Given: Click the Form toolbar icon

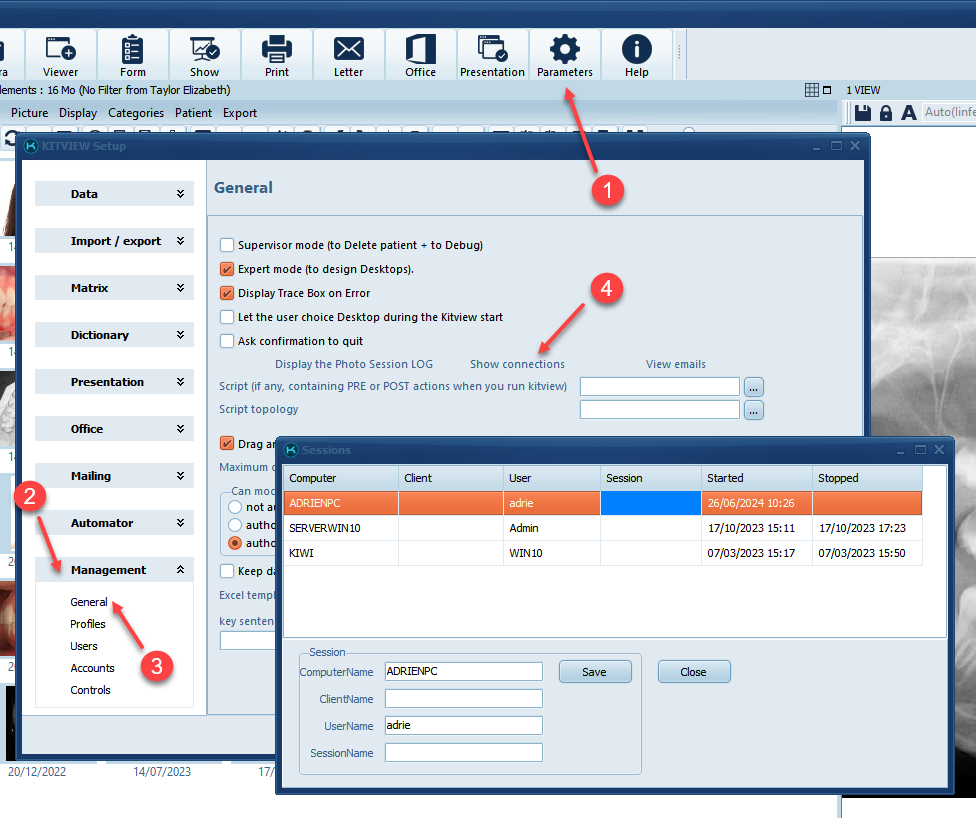Looking at the screenshot, I should coord(133,54).
